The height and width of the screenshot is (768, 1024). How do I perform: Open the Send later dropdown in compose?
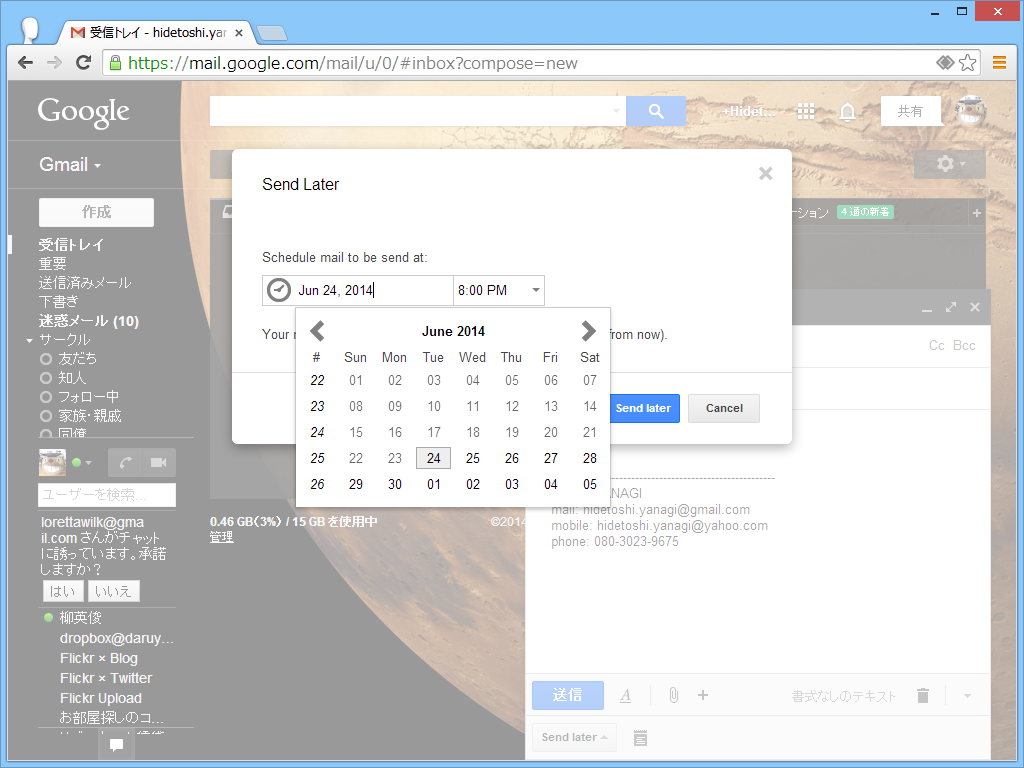click(573, 737)
